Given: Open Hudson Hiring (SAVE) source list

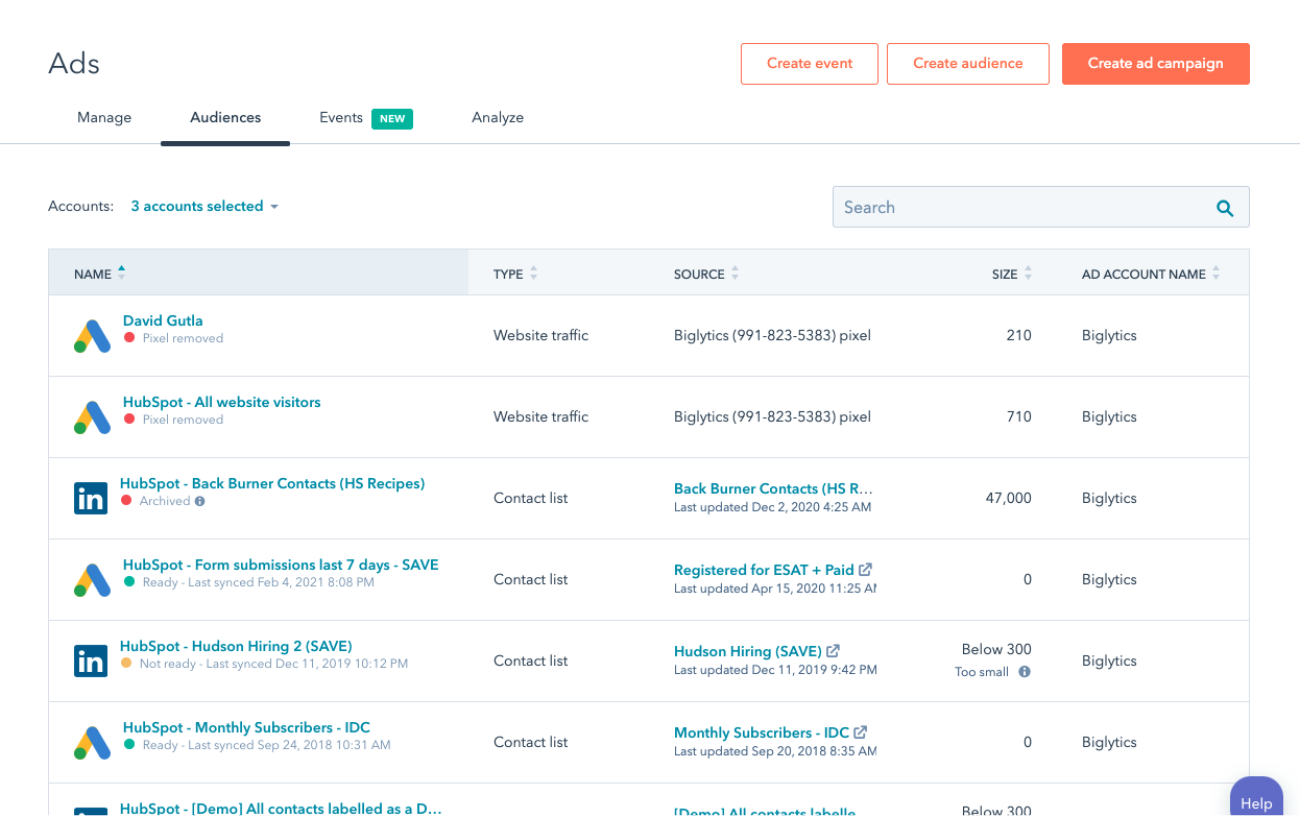Looking at the screenshot, I should coord(748,651).
